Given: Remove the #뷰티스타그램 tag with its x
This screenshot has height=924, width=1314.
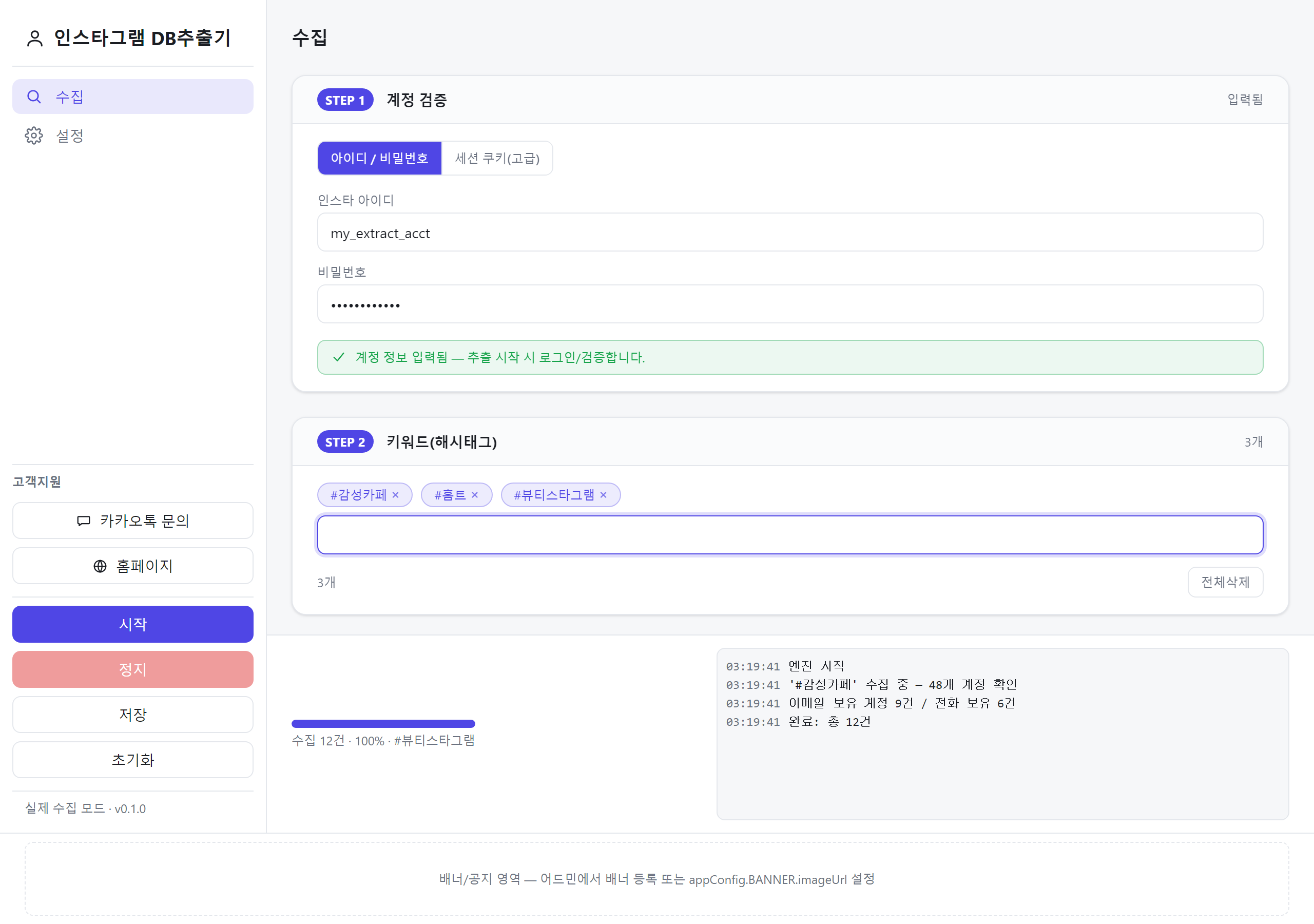Looking at the screenshot, I should point(603,495).
